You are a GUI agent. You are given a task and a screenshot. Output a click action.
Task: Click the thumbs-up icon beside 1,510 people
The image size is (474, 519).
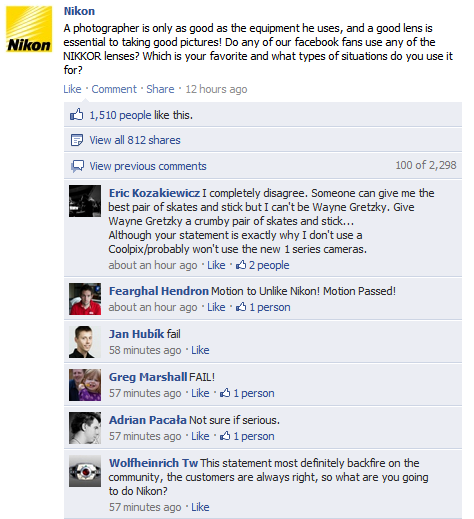[76, 115]
